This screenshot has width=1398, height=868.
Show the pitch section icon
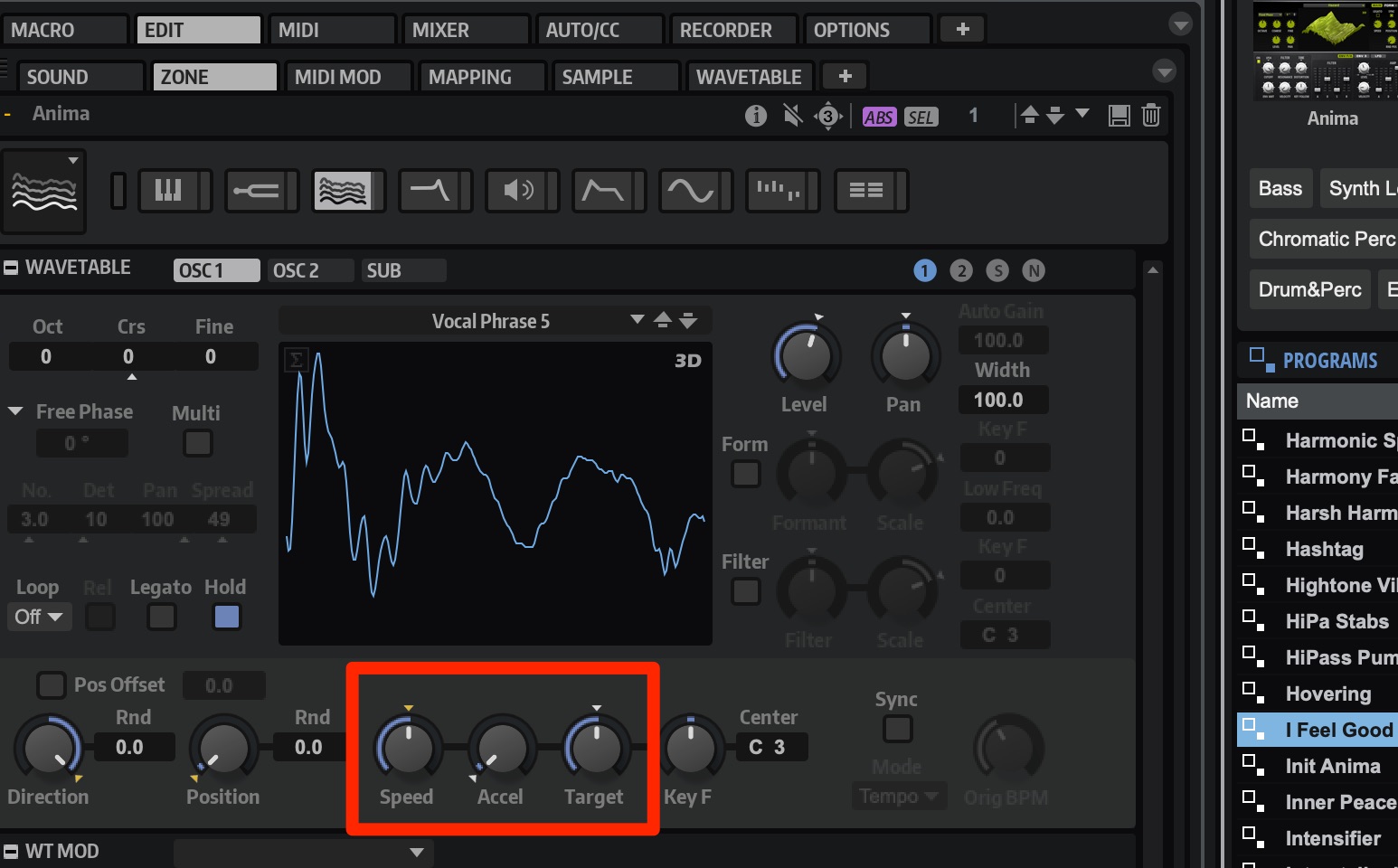[256, 190]
